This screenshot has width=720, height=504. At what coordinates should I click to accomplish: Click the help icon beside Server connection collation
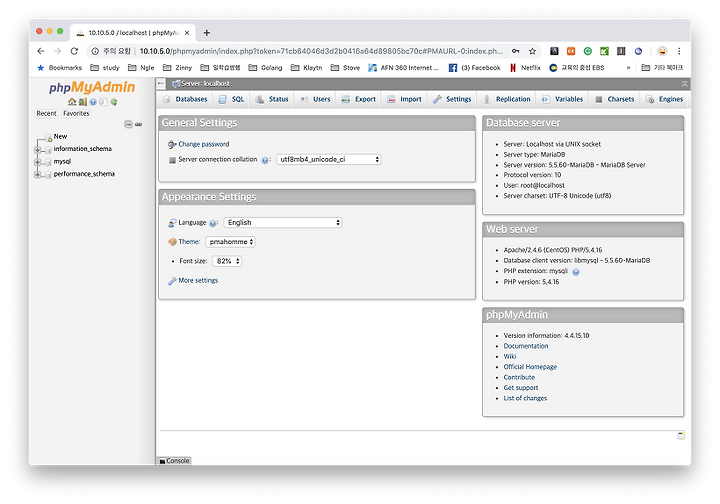point(265,160)
